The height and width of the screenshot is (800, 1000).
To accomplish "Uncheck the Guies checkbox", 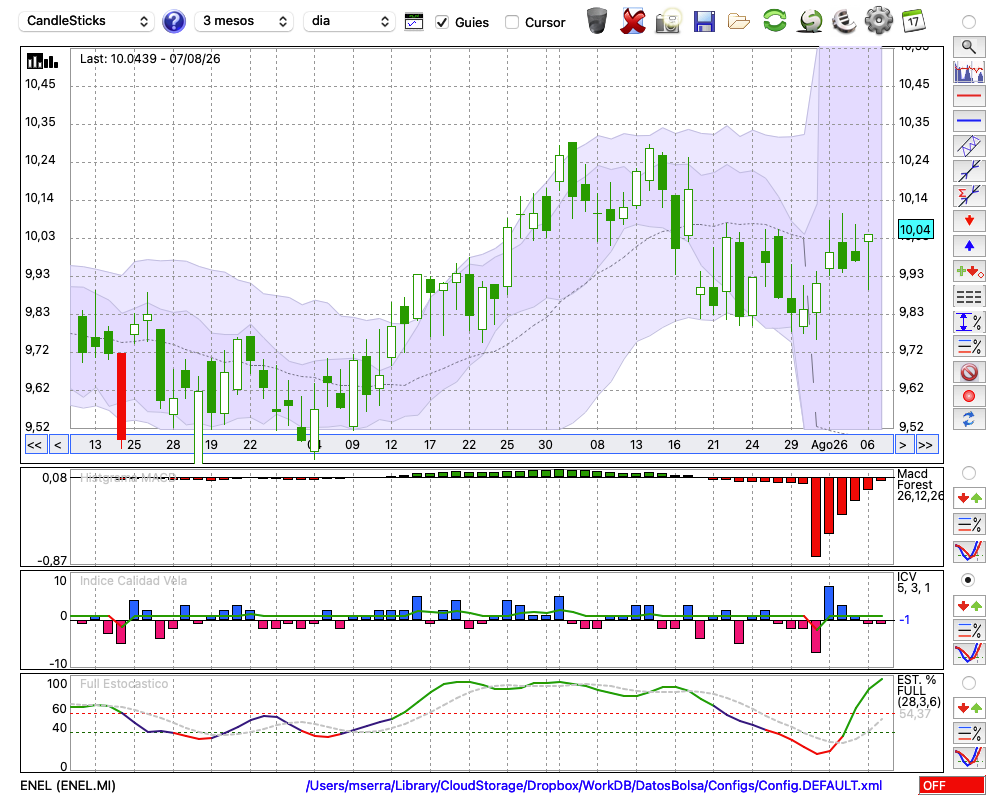I will [441, 22].
